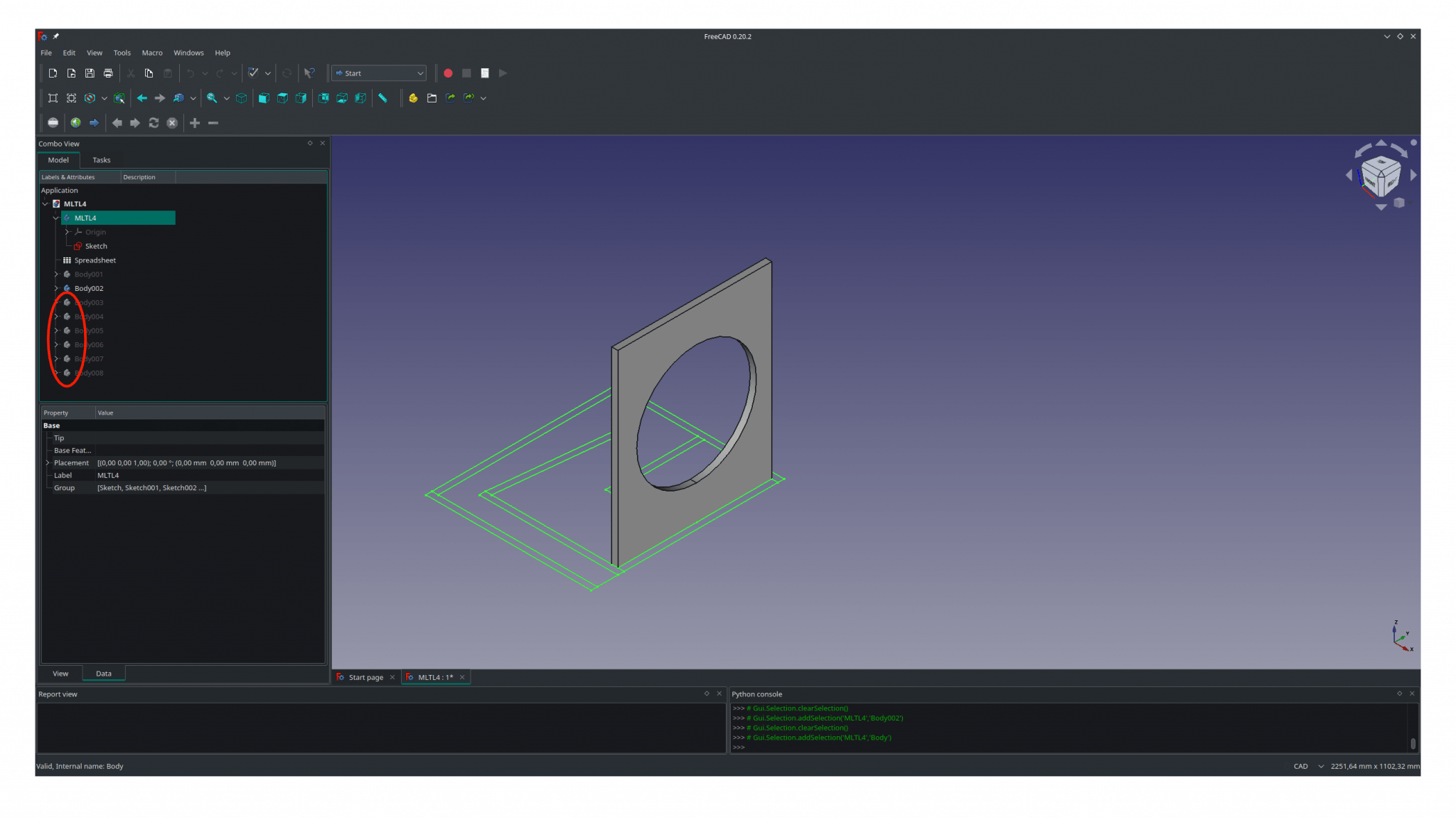Switch to the Tasks tab

click(102, 160)
